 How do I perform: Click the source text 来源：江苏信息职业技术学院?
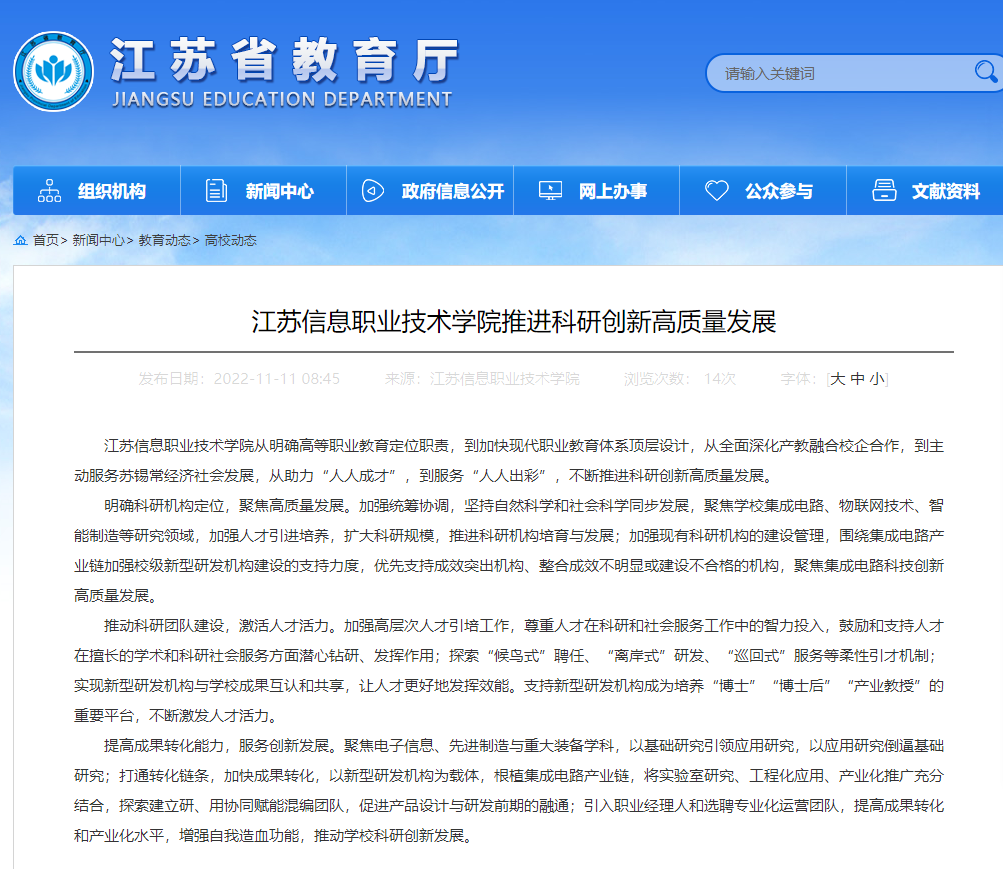482,379
